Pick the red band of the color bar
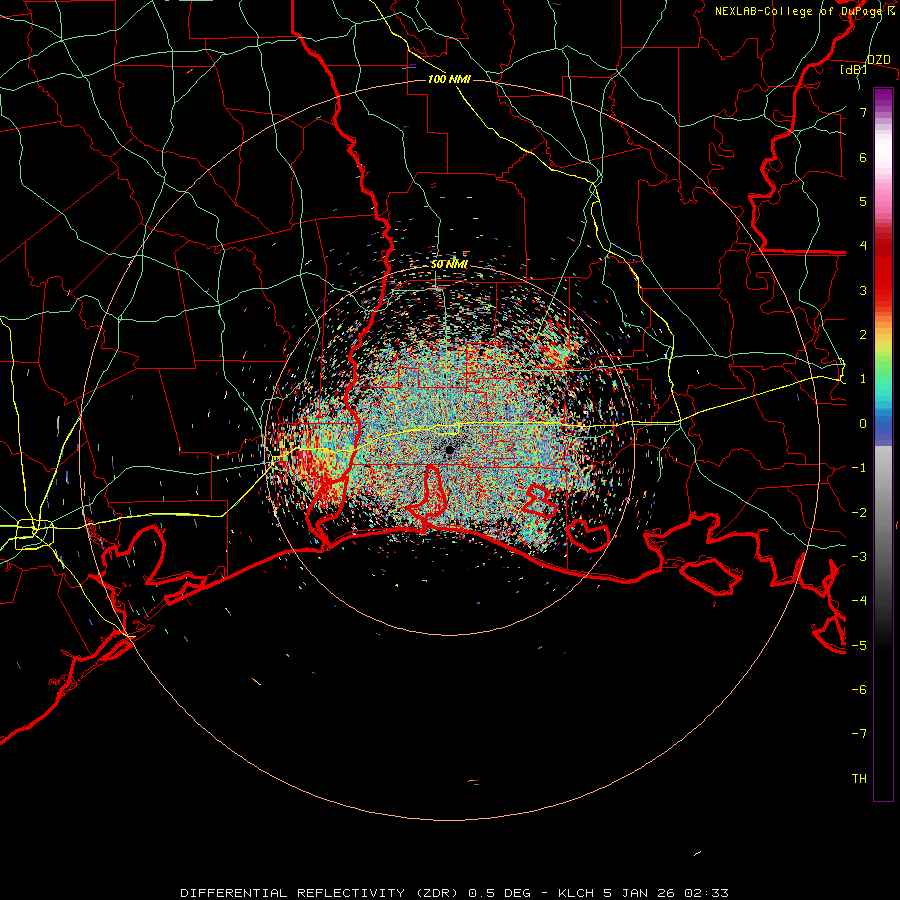This screenshot has width=900, height=900. click(x=883, y=270)
